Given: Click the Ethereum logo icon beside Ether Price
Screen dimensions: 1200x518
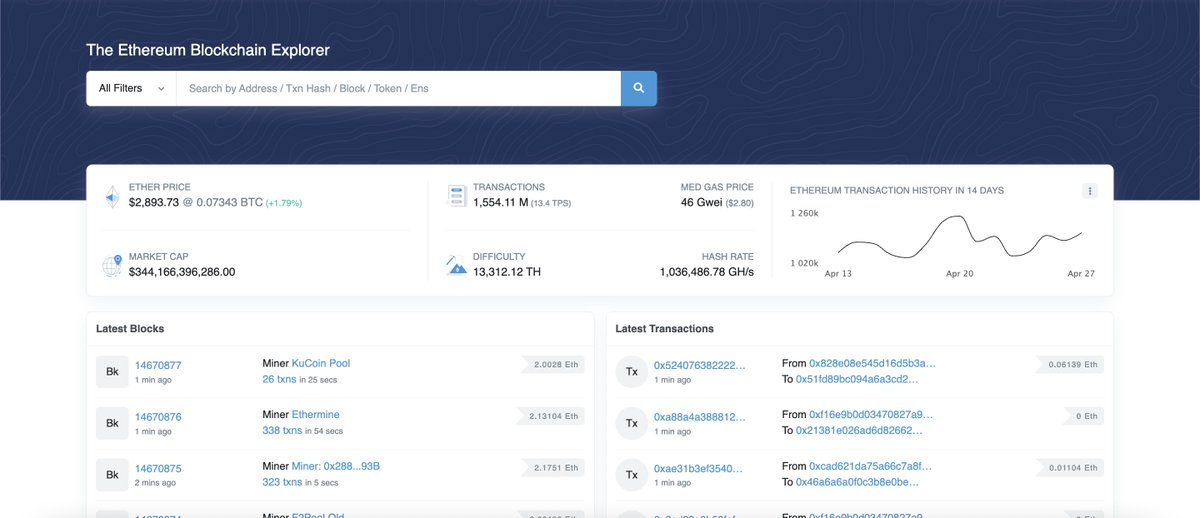Looking at the screenshot, I should click(x=112, y=196).
